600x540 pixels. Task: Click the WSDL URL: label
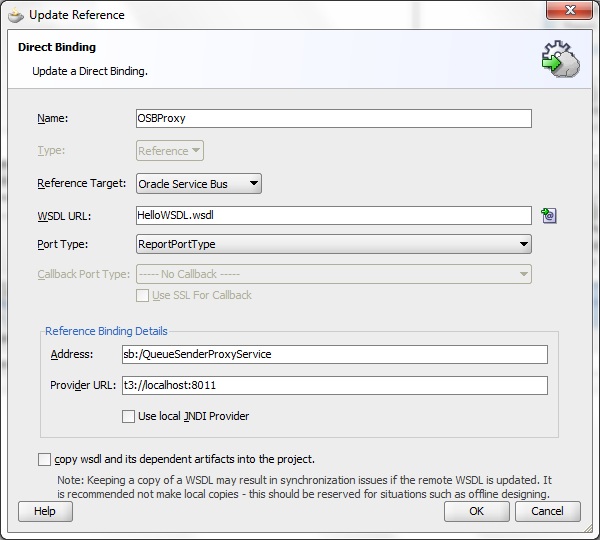coord(64,216)
